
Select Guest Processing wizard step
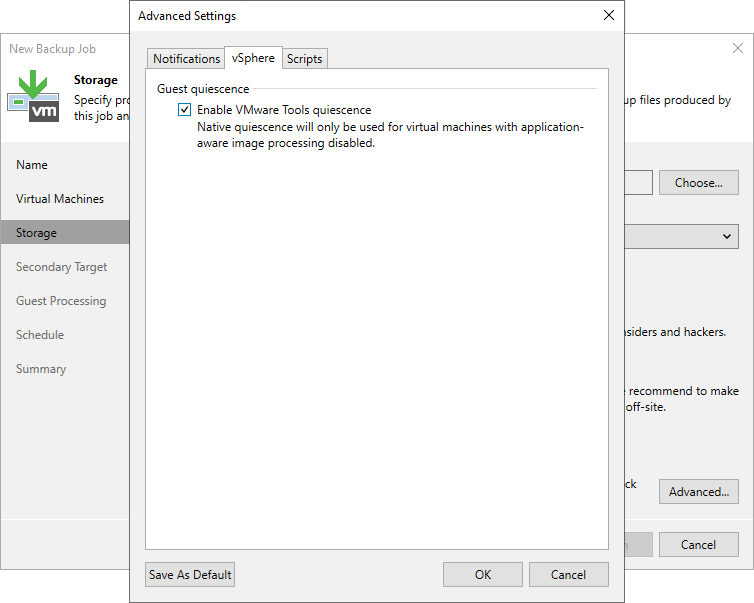tap(61, 301)
